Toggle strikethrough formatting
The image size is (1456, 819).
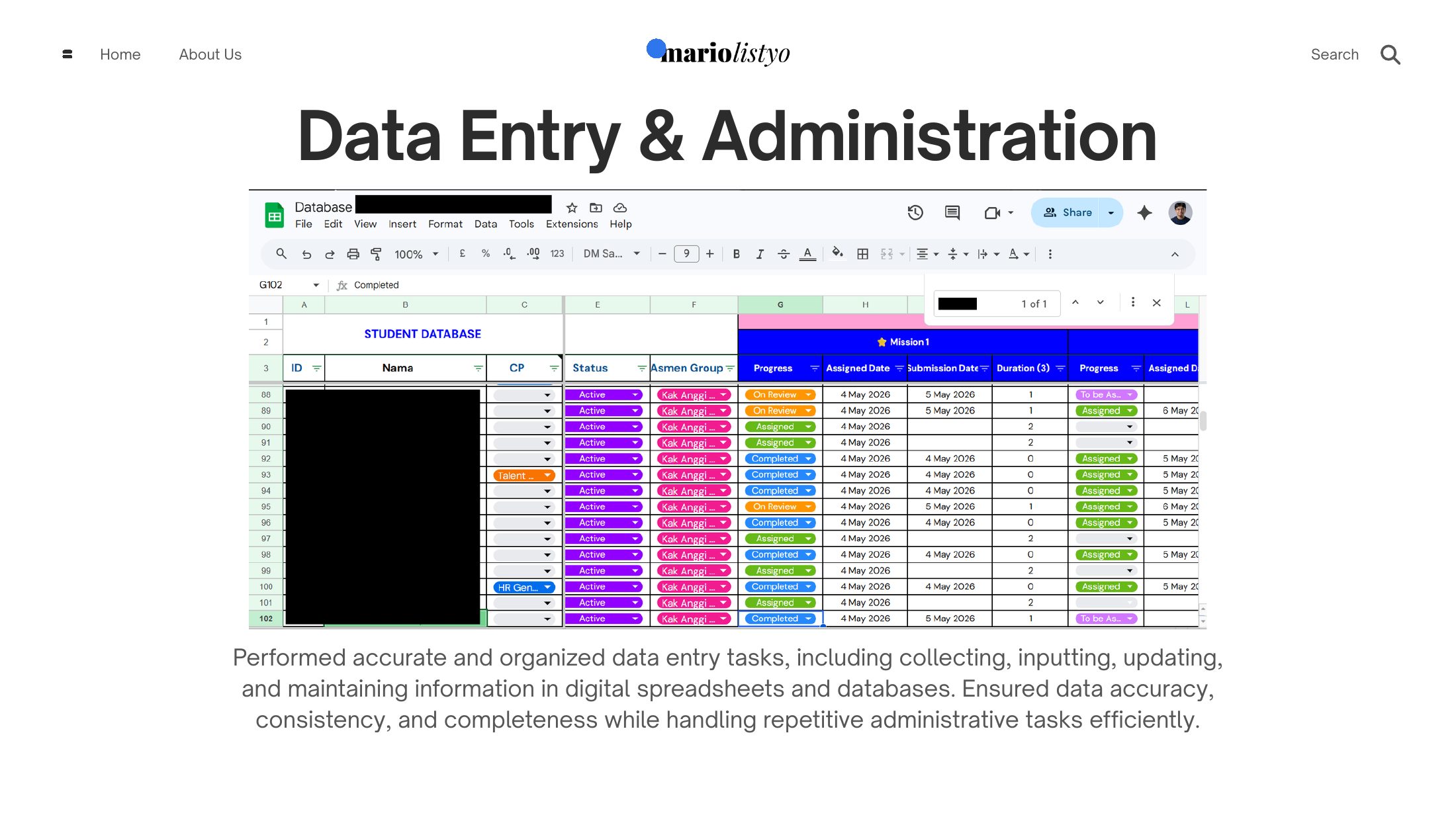tap(784, 254)
